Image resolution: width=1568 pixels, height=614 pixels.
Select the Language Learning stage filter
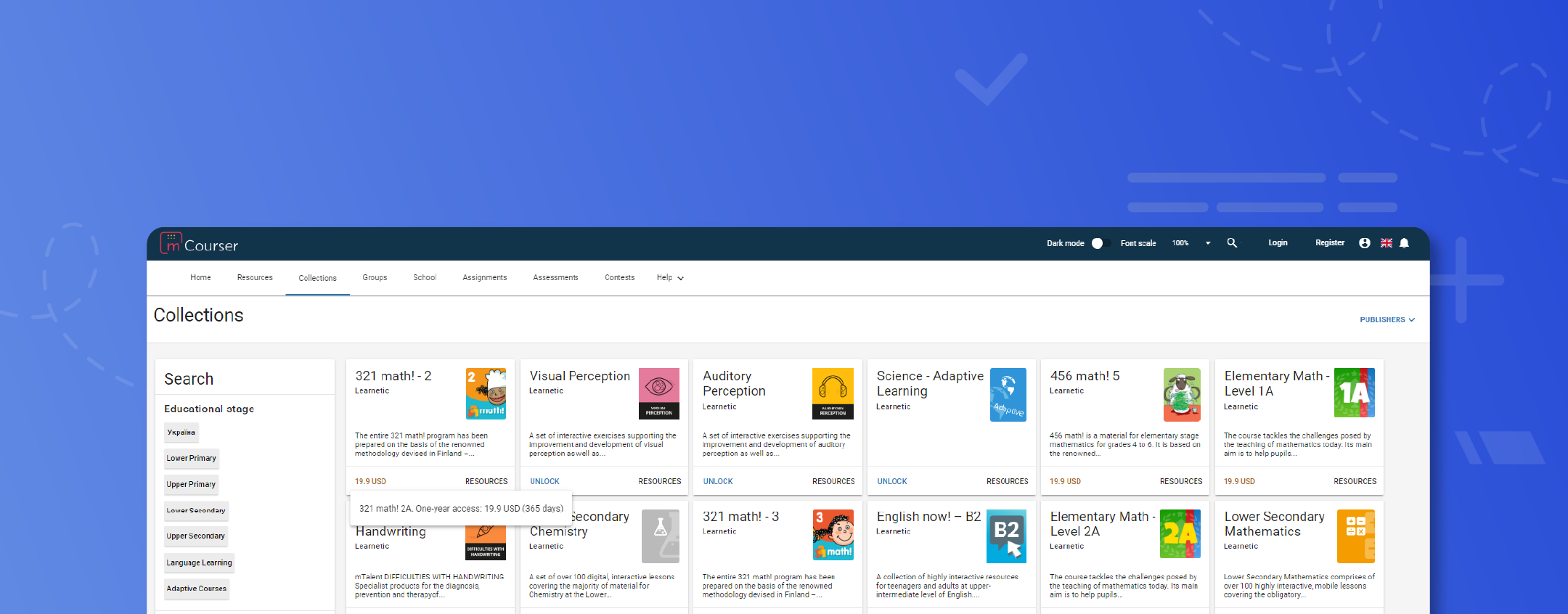pyautogui.click(x=200, y=562)
